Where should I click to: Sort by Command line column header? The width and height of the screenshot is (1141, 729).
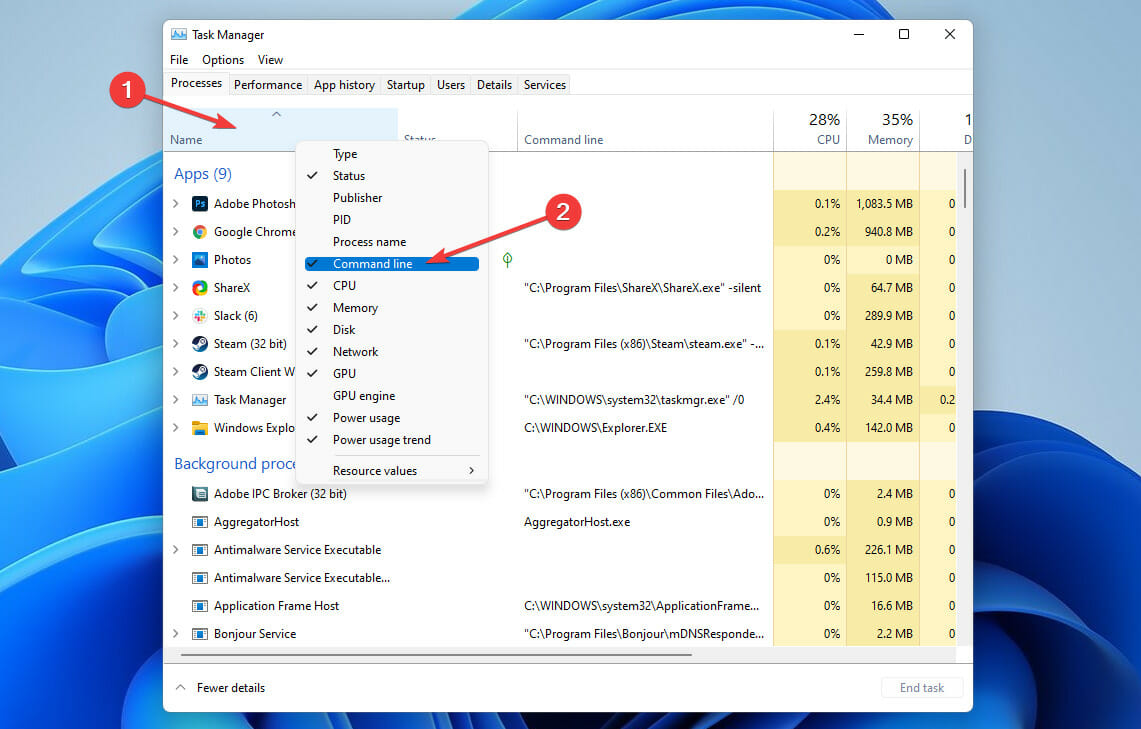coord(645,131)
